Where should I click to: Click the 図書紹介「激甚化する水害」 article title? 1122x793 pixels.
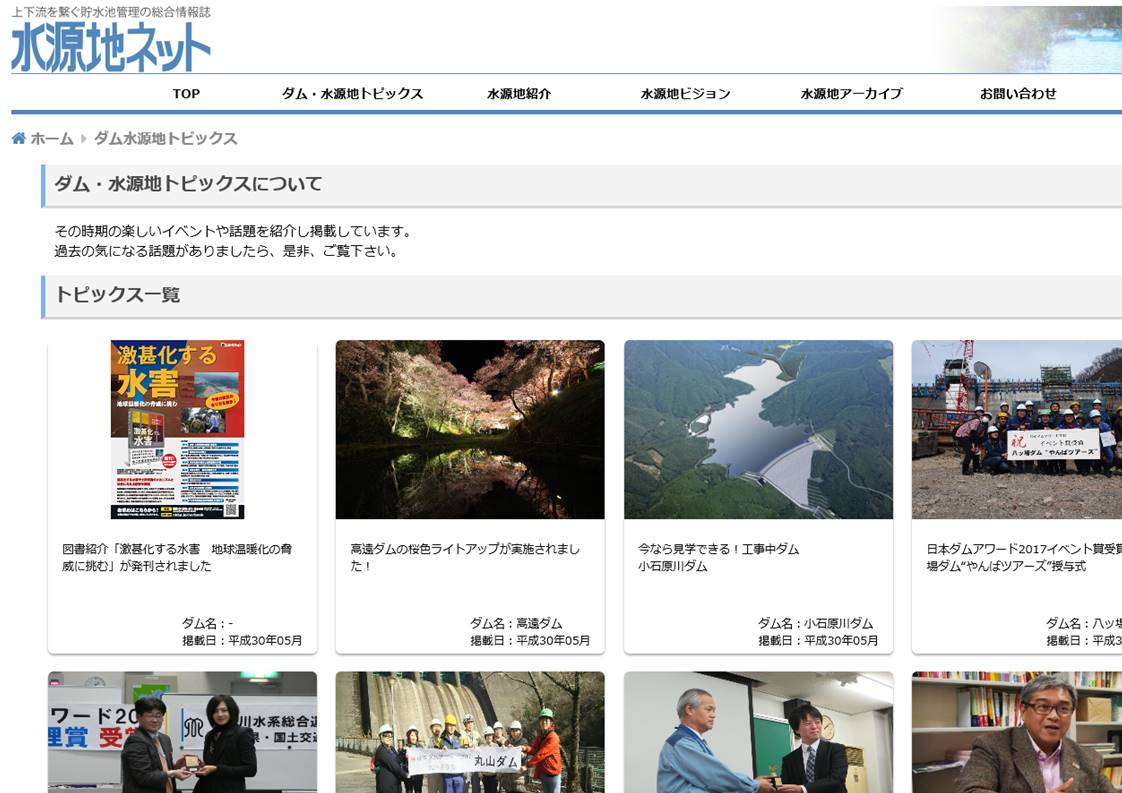pyautogui.click(x=177, y=557)
